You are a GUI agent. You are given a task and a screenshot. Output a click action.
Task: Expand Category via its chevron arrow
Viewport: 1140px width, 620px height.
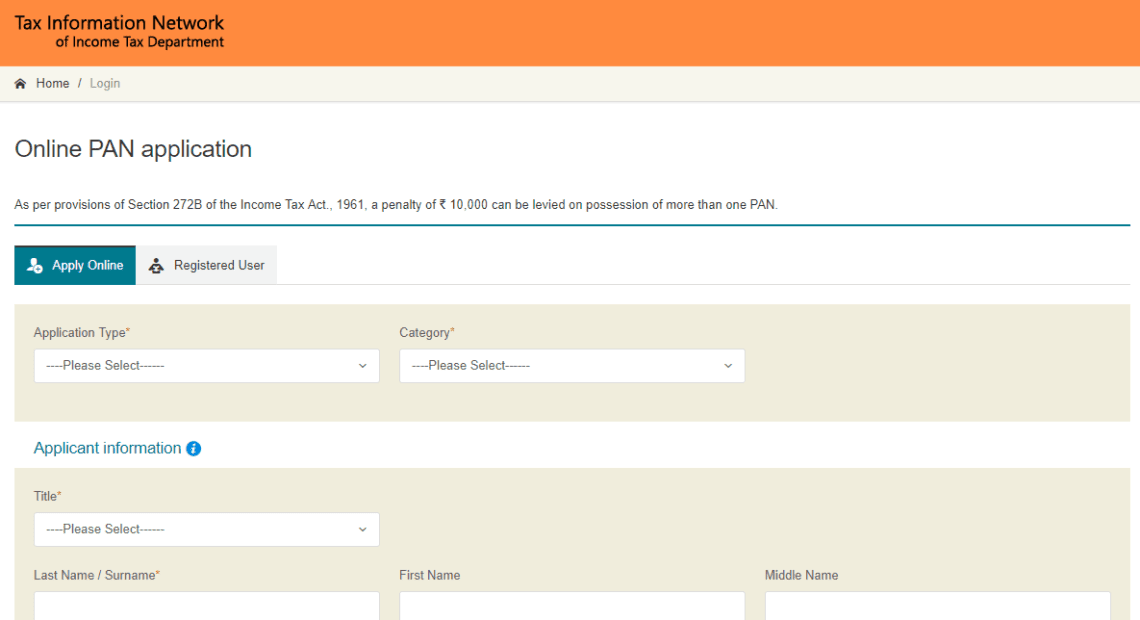point(727,365)
